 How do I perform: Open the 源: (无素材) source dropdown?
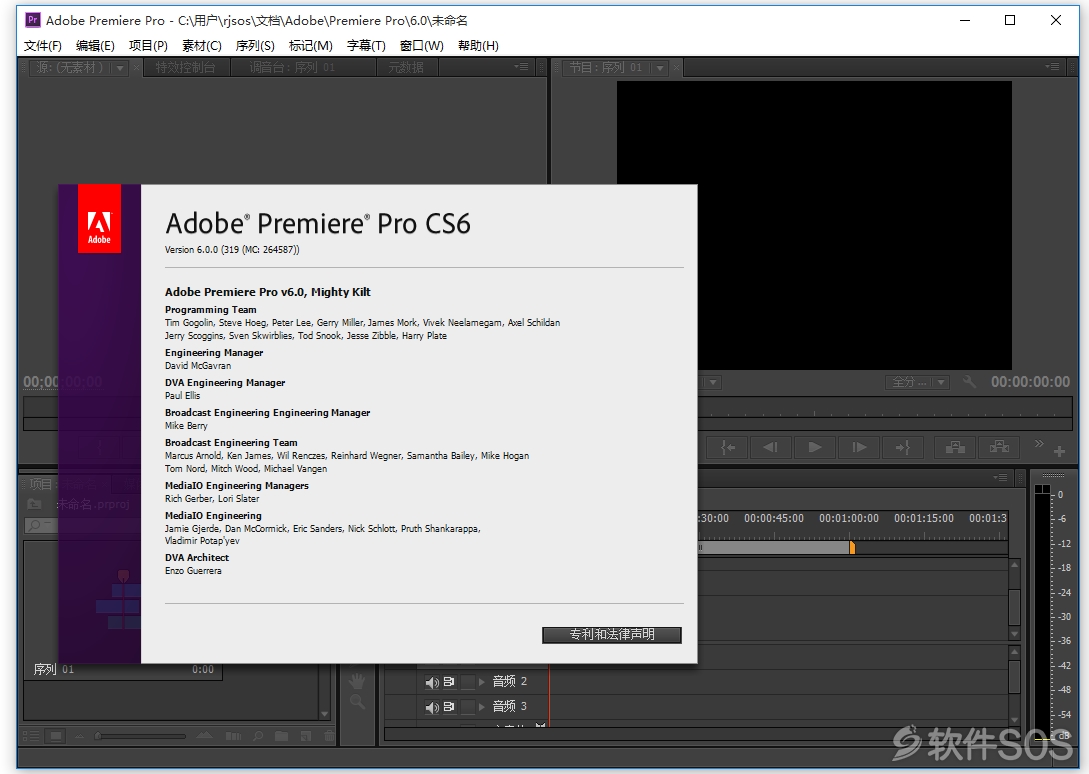click(x=119, y=68)
